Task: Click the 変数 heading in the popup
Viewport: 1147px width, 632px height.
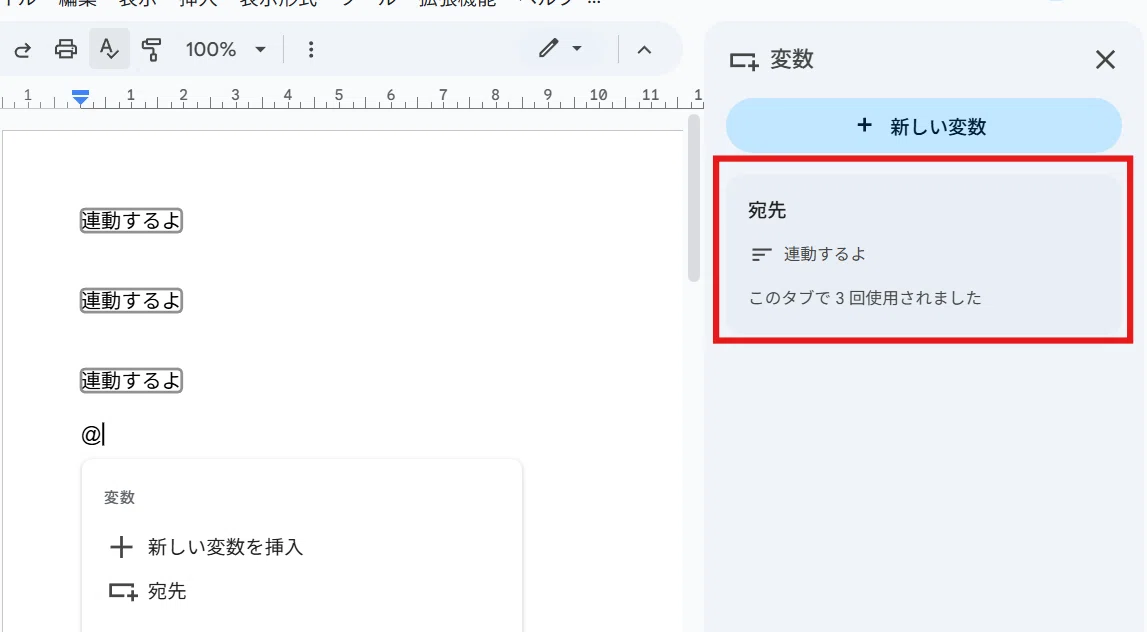Action: [x=119, y=497]
